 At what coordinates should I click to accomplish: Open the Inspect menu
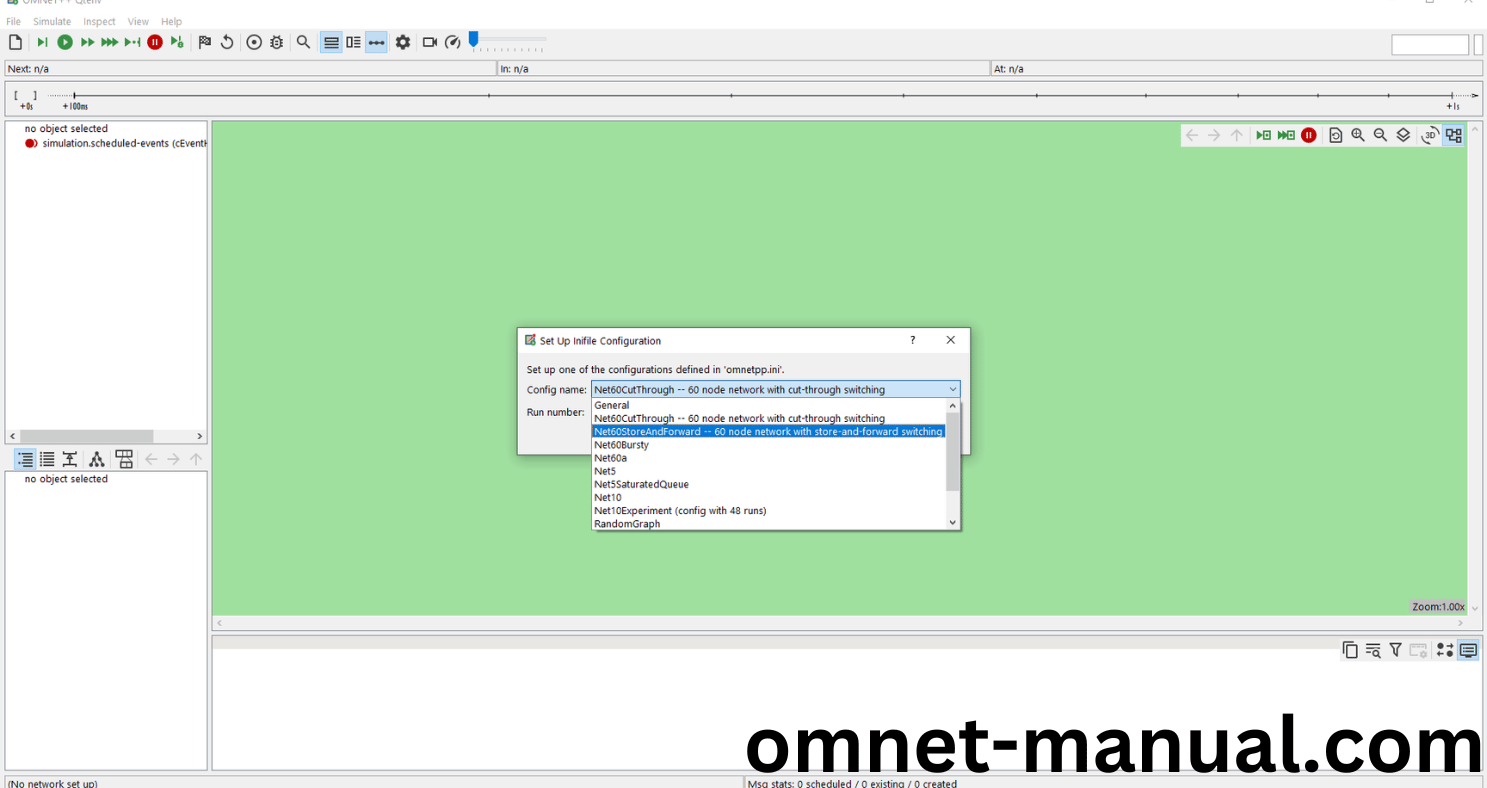[99, 21]
